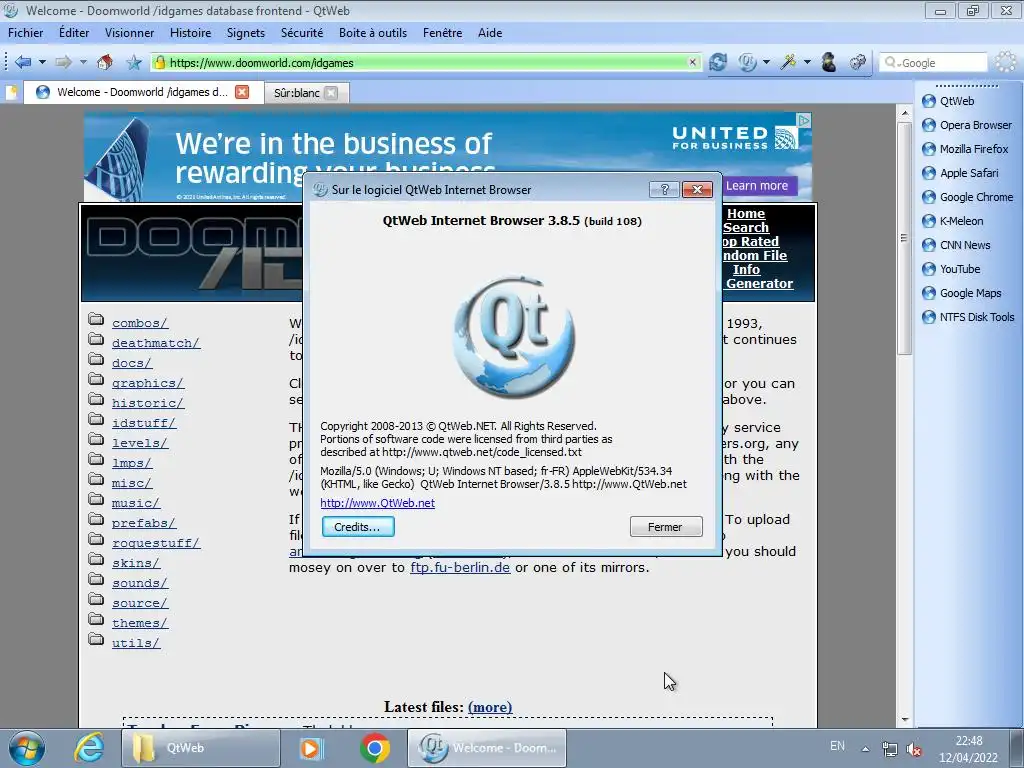This screenshot has width=1024, height=768.
Task: Open the Signets menu
Action: (246, 33)
